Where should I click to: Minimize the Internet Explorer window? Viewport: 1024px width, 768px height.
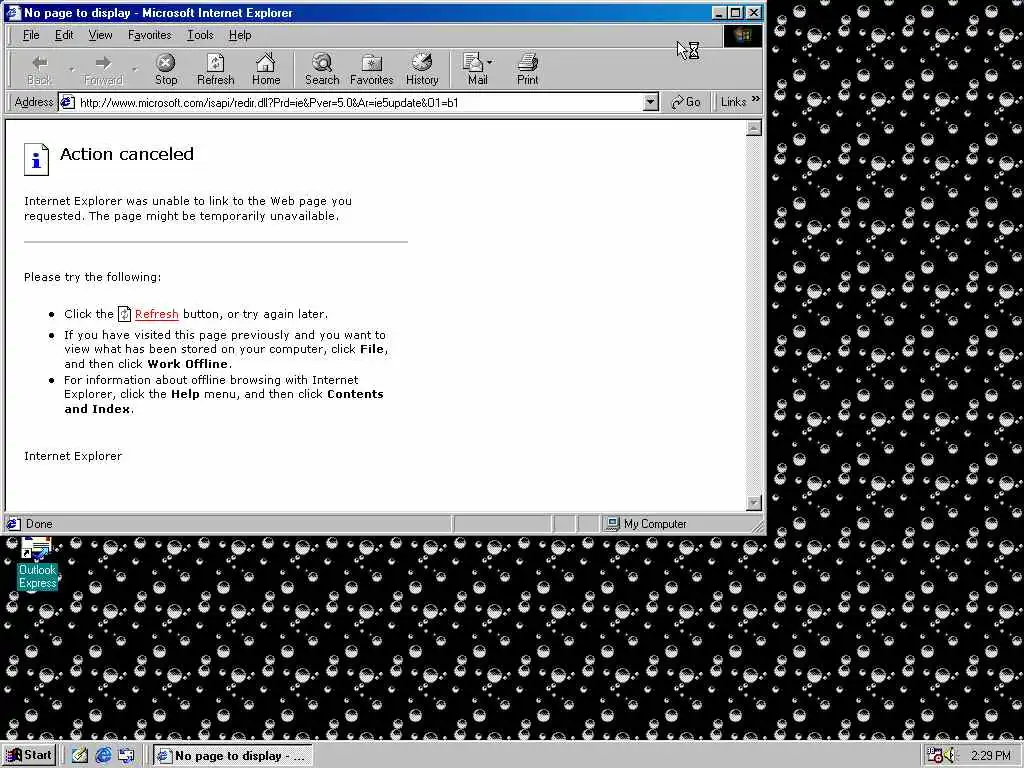coord(719,12)
